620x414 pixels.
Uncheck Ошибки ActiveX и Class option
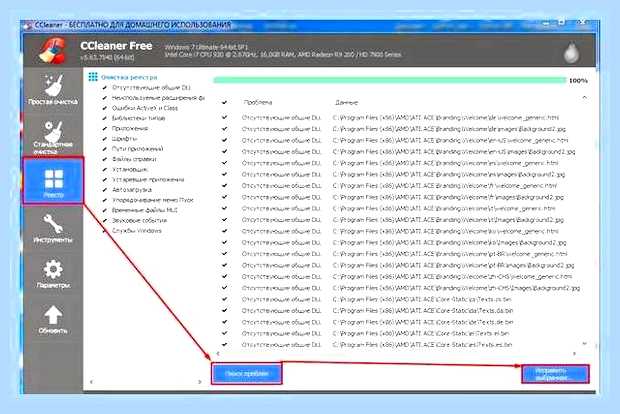click(x=105, y=108)
